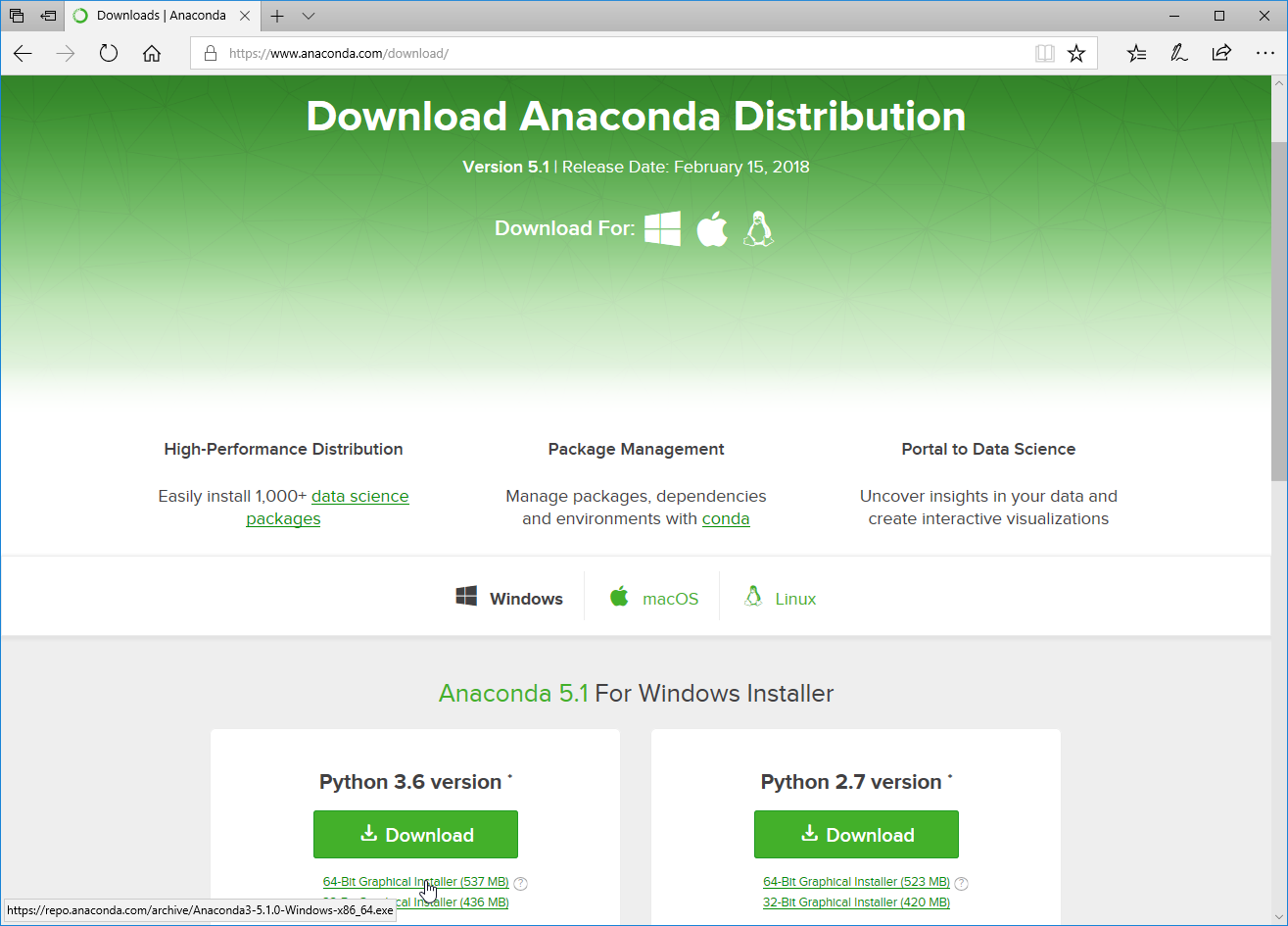Switch to the Linux tab

click(x=780, y=598)
